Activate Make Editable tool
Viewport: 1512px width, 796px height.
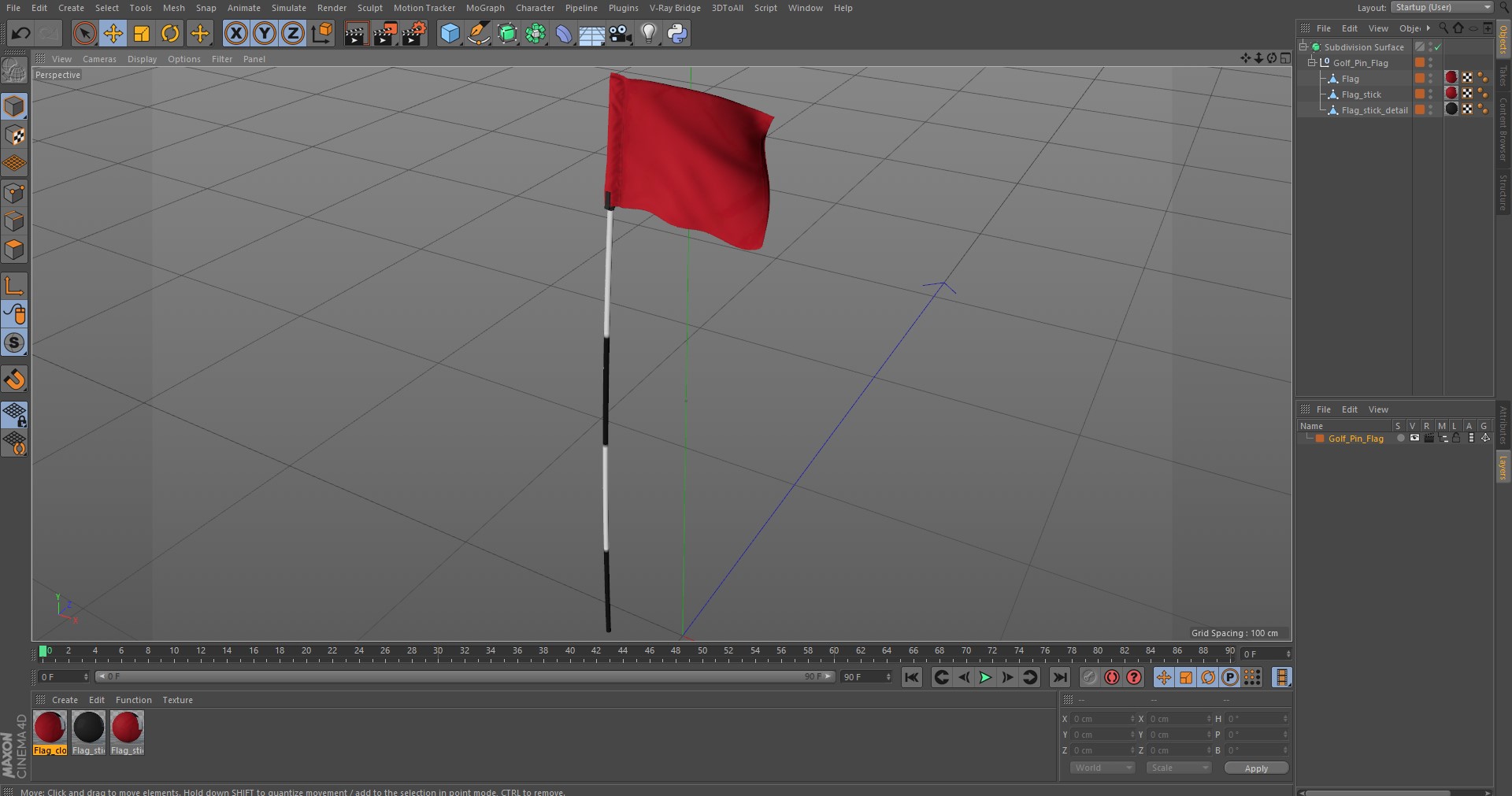[x=14, y=71]
